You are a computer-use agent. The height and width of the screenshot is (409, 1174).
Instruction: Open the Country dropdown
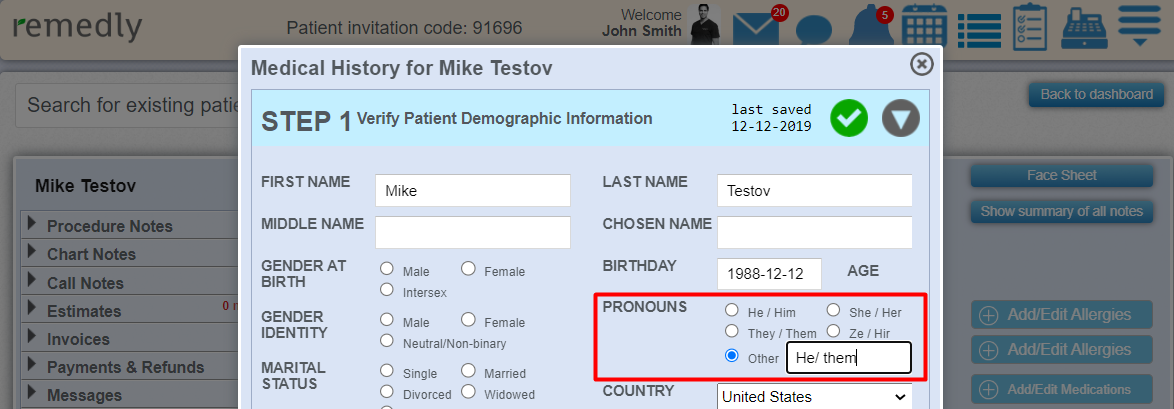click(815, 396)
